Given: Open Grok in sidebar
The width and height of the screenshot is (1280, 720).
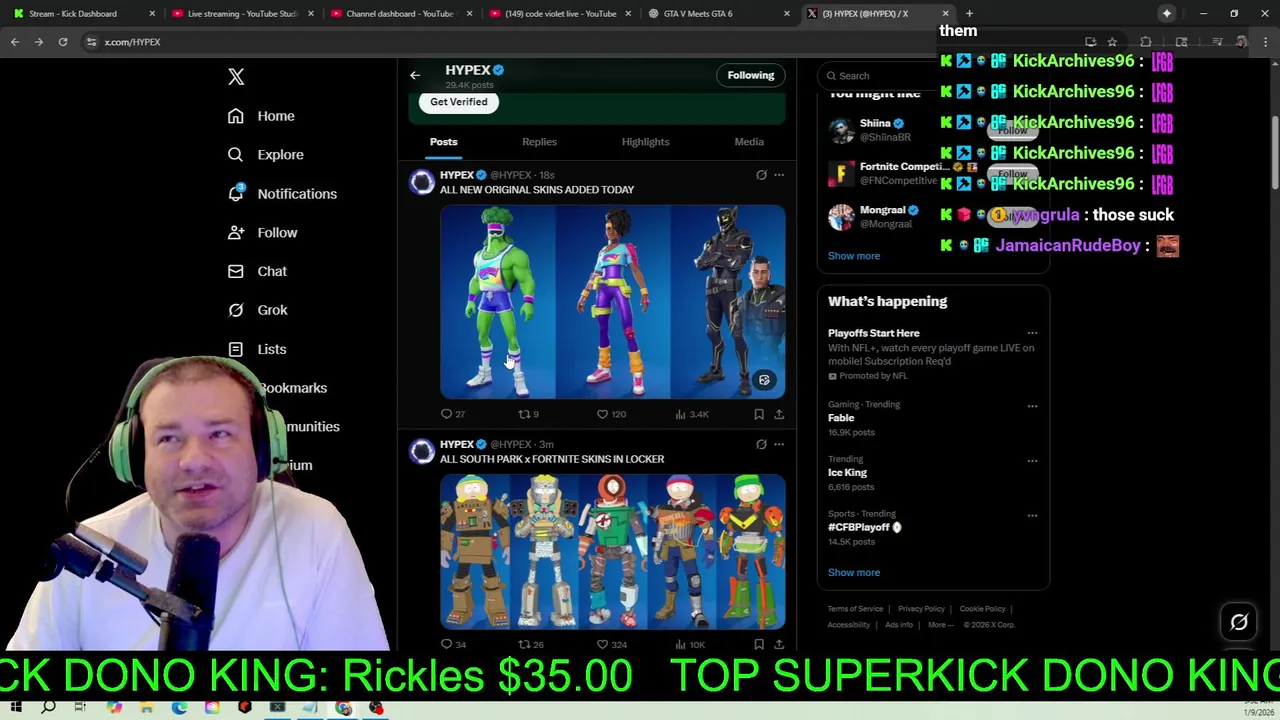Looking at the screenshot, I should [x=259, y=310].
